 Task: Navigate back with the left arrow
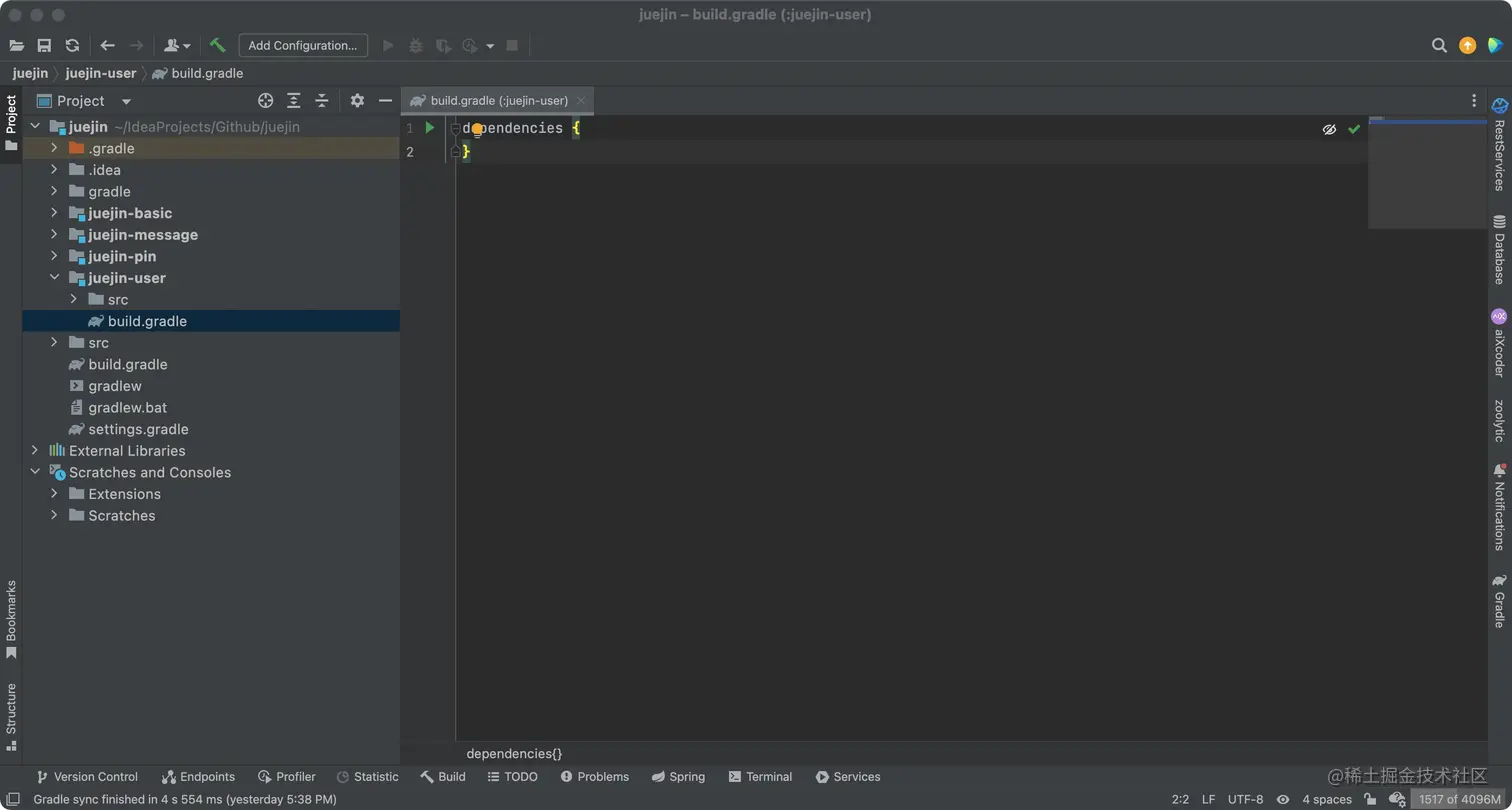point(108,45)
